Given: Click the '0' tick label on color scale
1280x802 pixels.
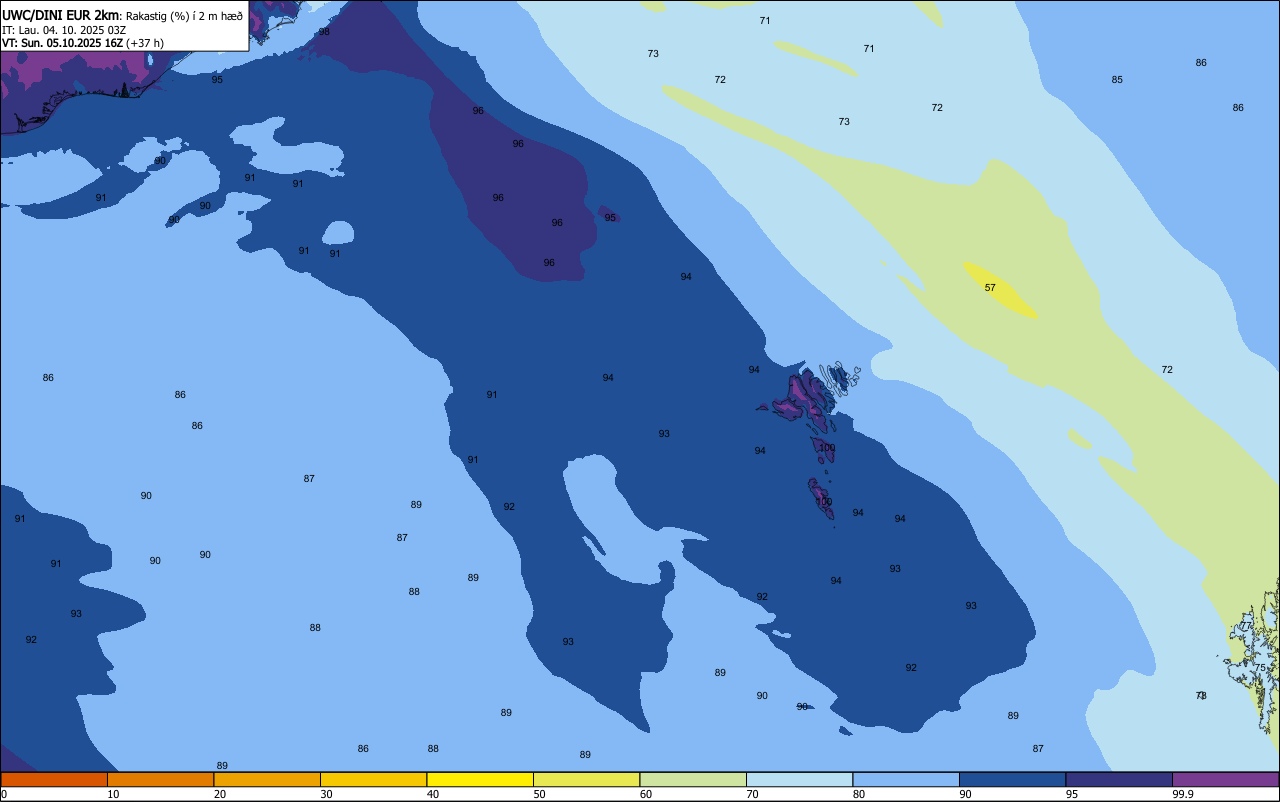Looking at the screenshot, I should pyautogui.click(x=4, y=794).
